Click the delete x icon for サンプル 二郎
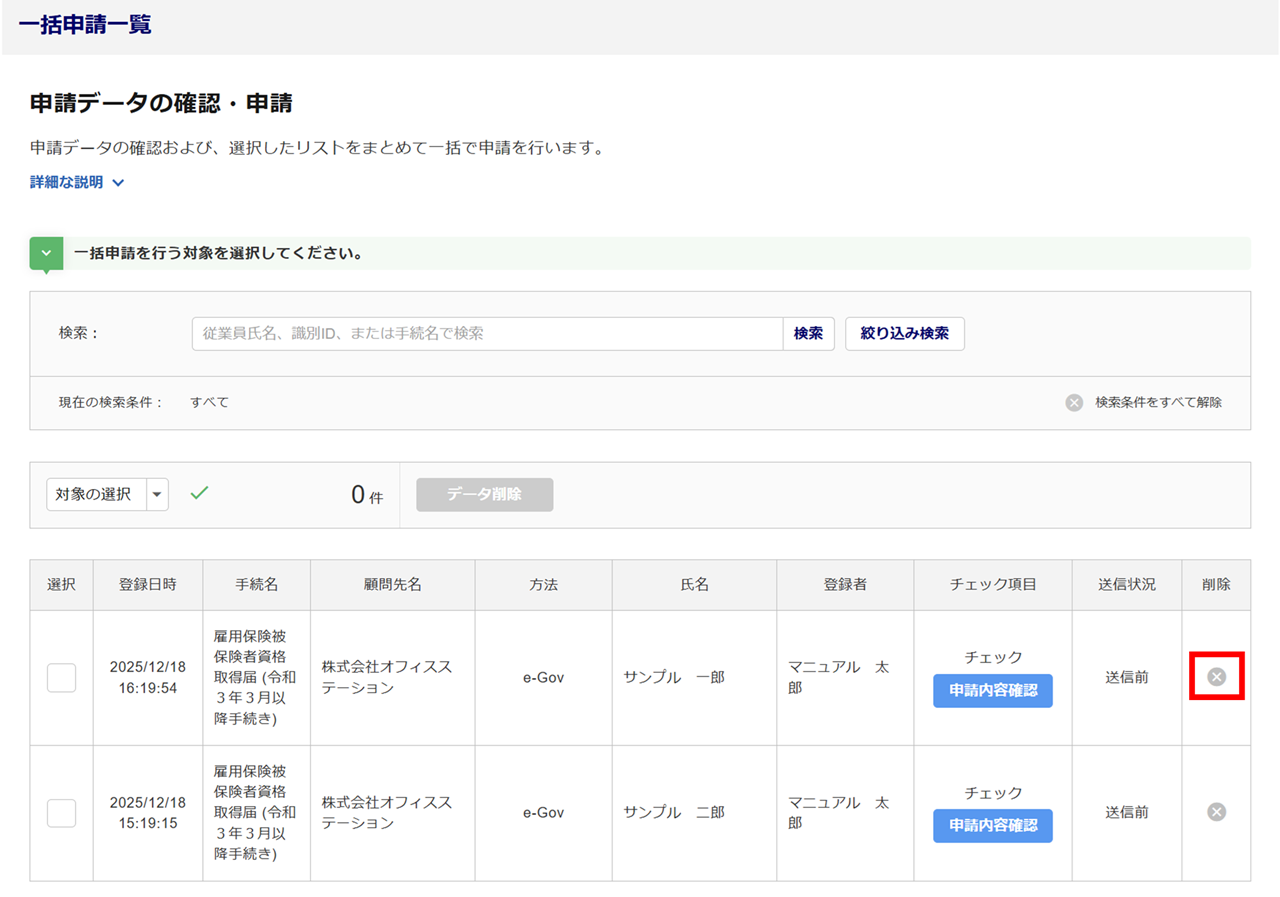The image size is (1280, 897). click(1216, 812)
